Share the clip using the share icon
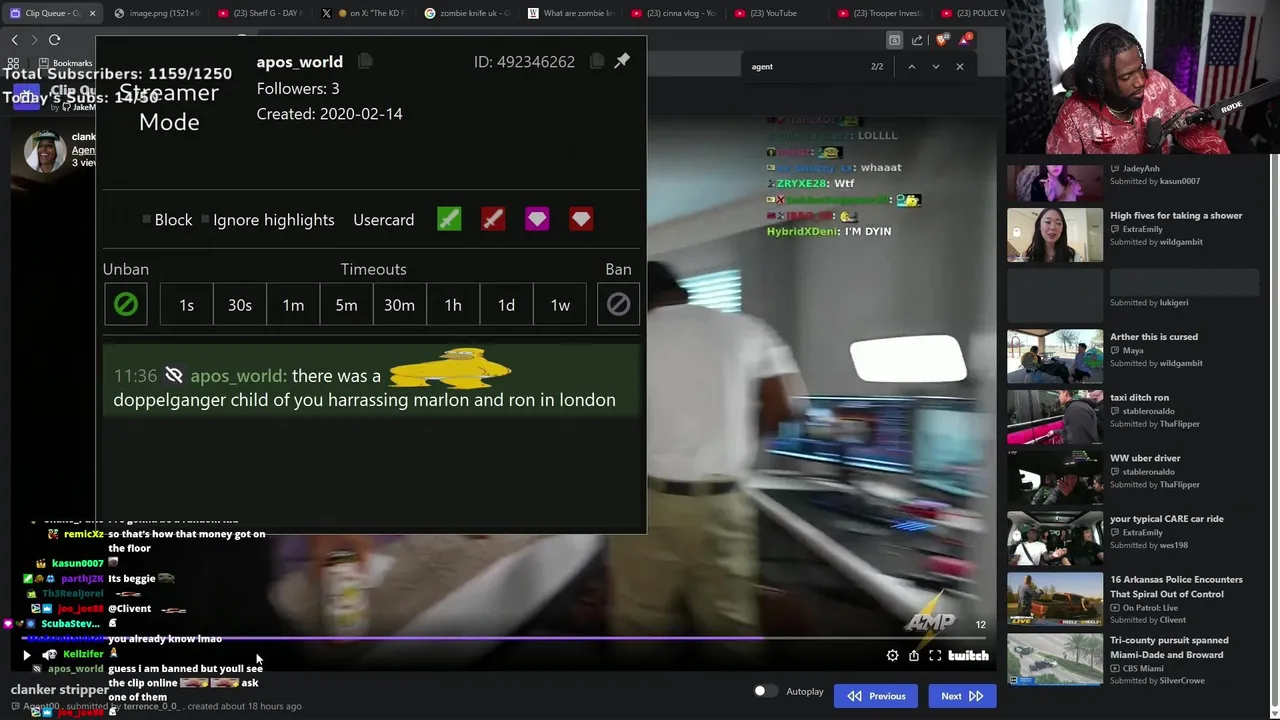This screenshot has width=1280, height=720. (x=914, y=656)
